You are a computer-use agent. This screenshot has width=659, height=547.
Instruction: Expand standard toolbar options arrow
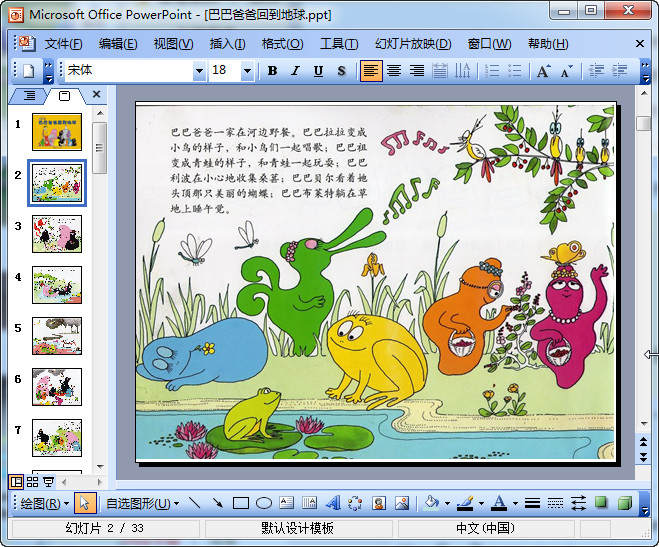tap(49, 71)
